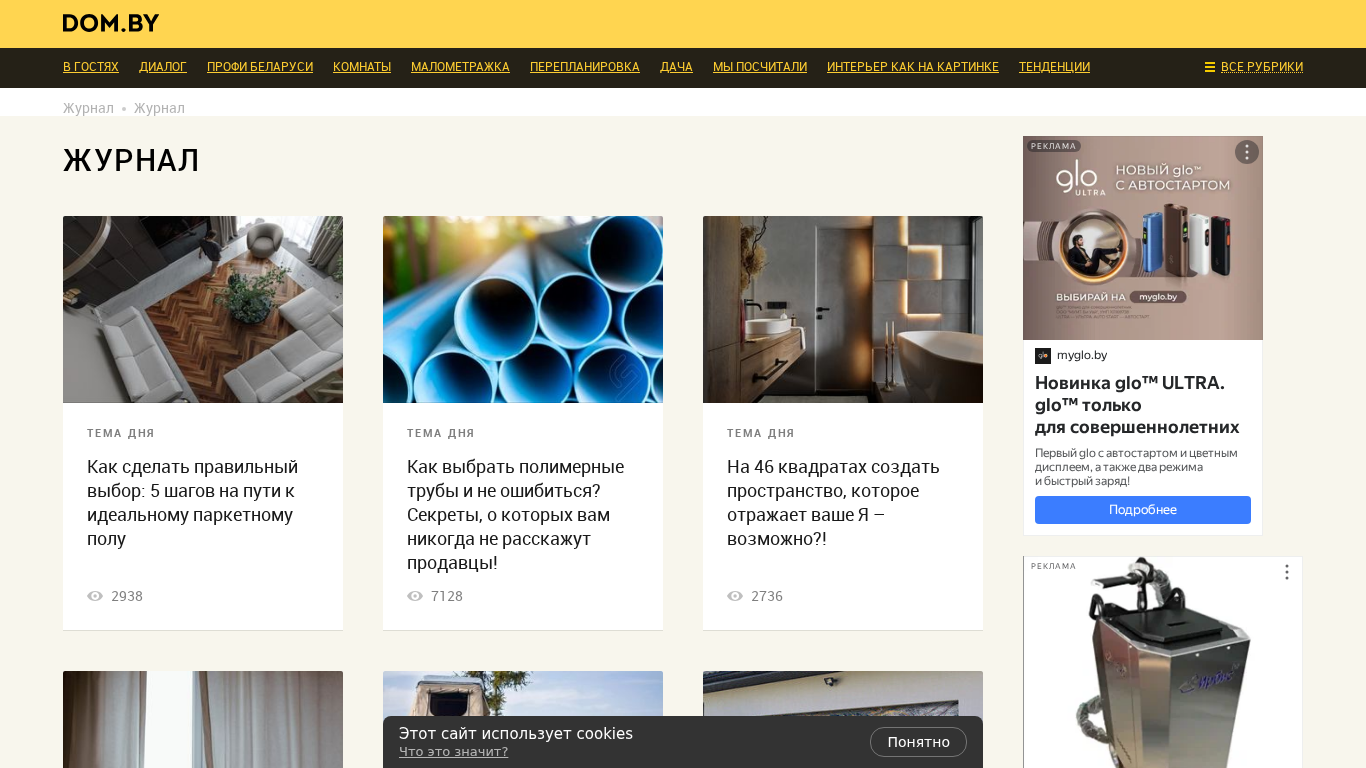Screen dimensions: 1366x768
Task: Click the eye icon beside 2736 views
Action: point(735,596)
